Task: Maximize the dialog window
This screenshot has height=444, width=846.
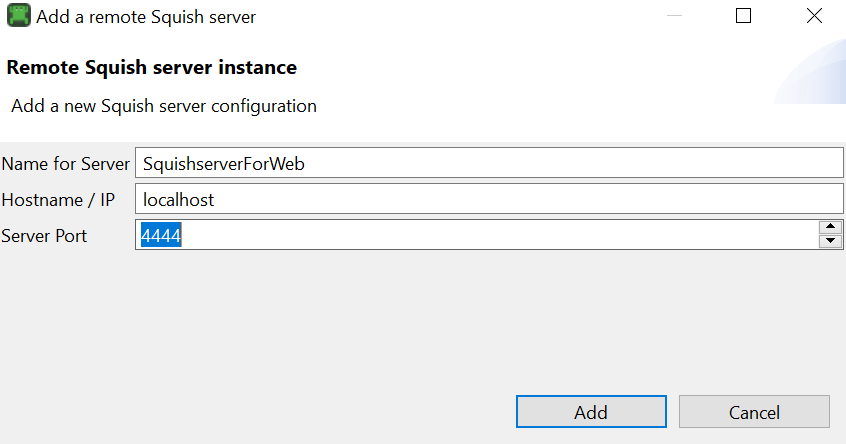Action: tap(743, 16)
